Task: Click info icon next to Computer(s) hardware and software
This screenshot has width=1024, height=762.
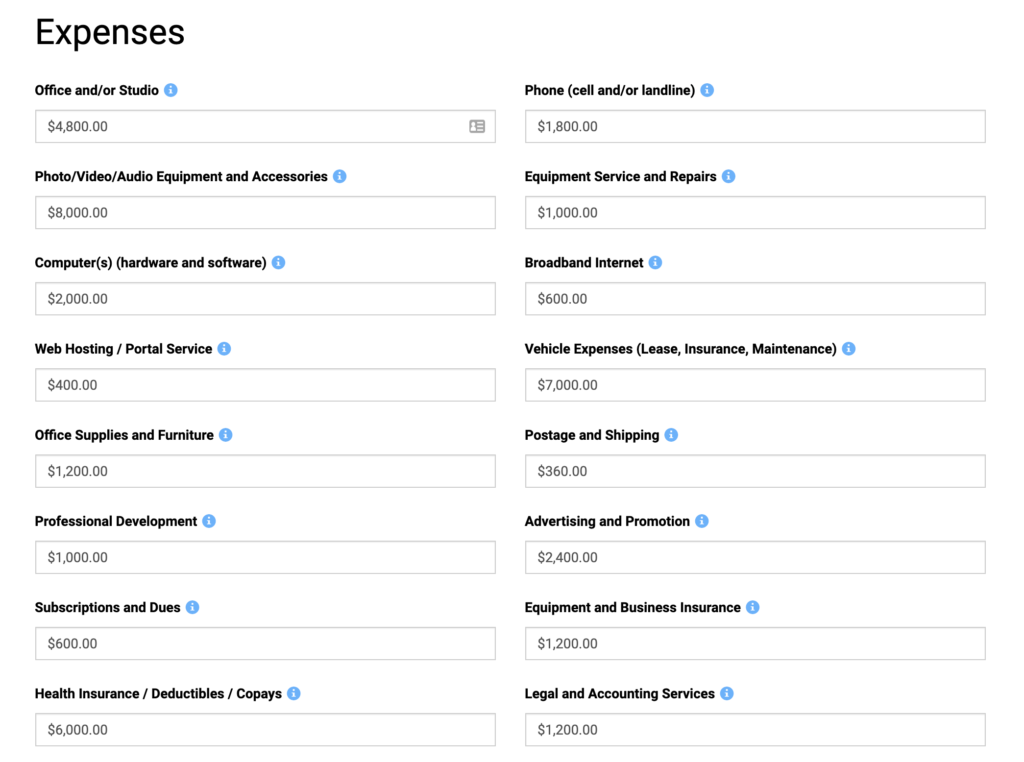Action: (278, 262)
